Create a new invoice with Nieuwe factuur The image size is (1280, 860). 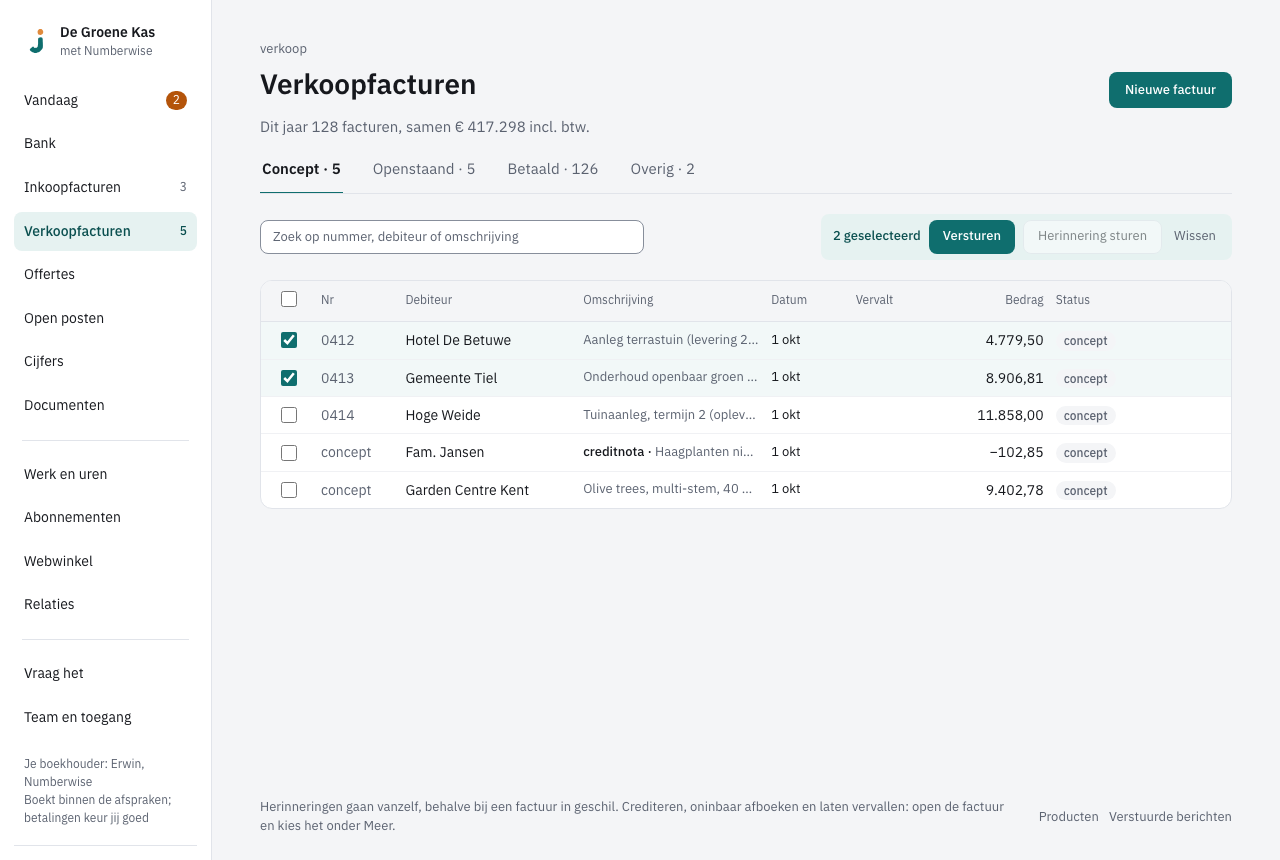pyautogui.click(x=1170, y=90)
